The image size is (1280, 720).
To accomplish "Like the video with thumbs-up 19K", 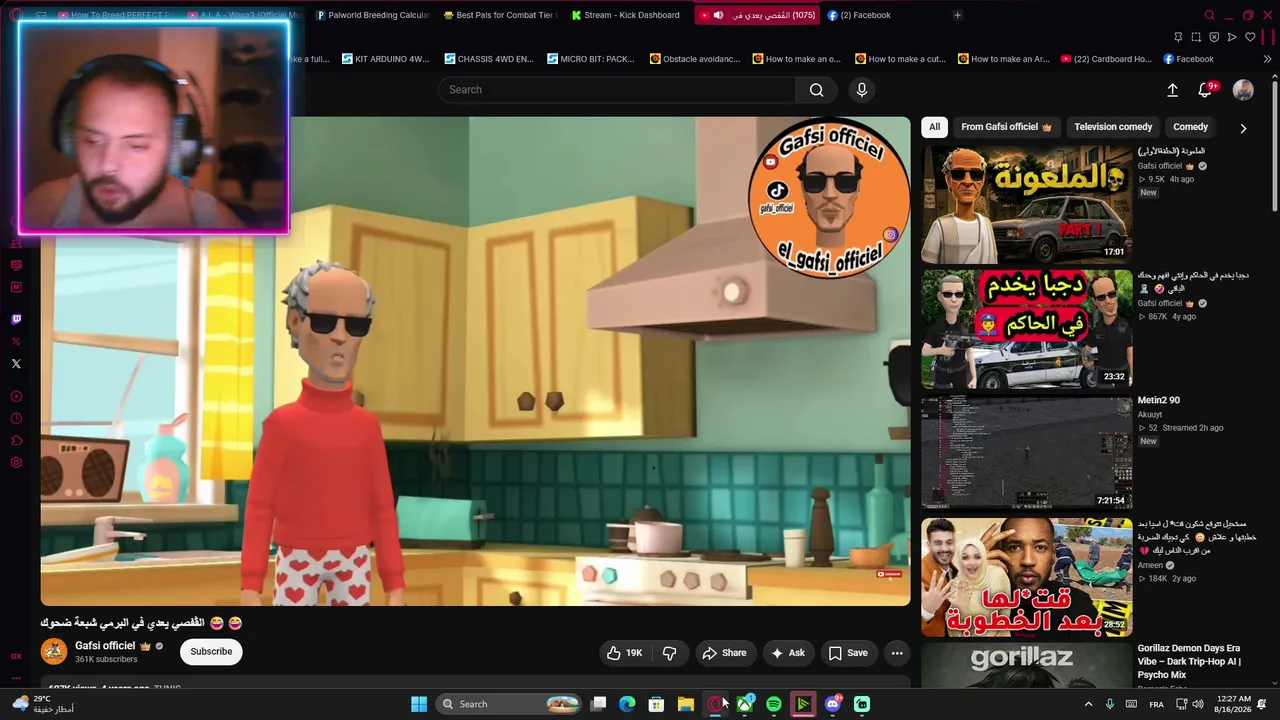I will [624, 653].
